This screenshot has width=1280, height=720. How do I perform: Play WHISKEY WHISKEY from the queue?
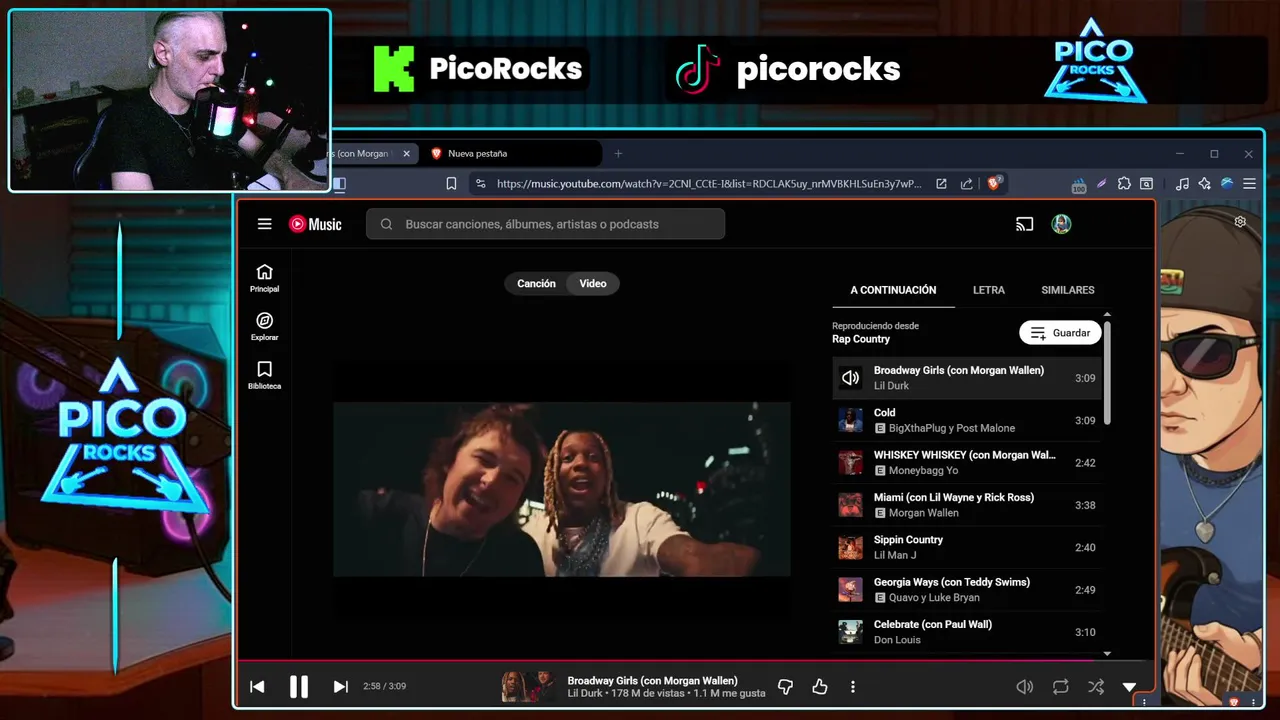point(966,463)
